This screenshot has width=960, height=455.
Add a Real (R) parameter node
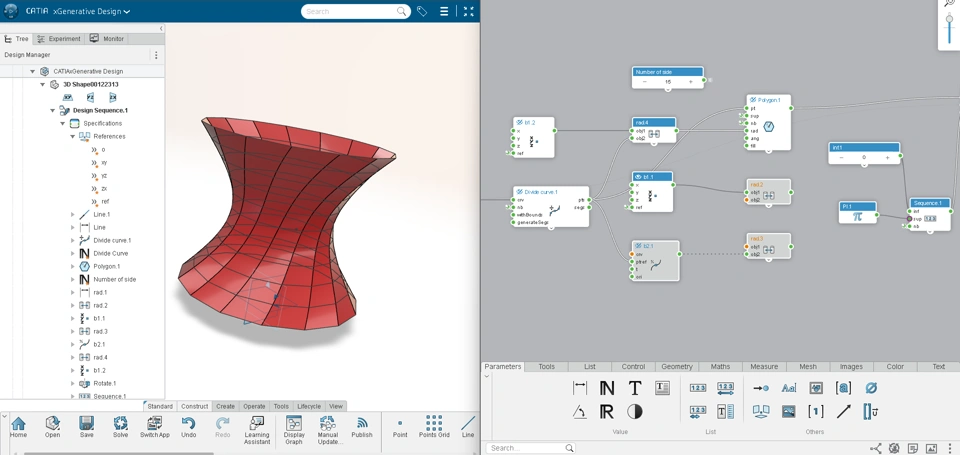607,412
